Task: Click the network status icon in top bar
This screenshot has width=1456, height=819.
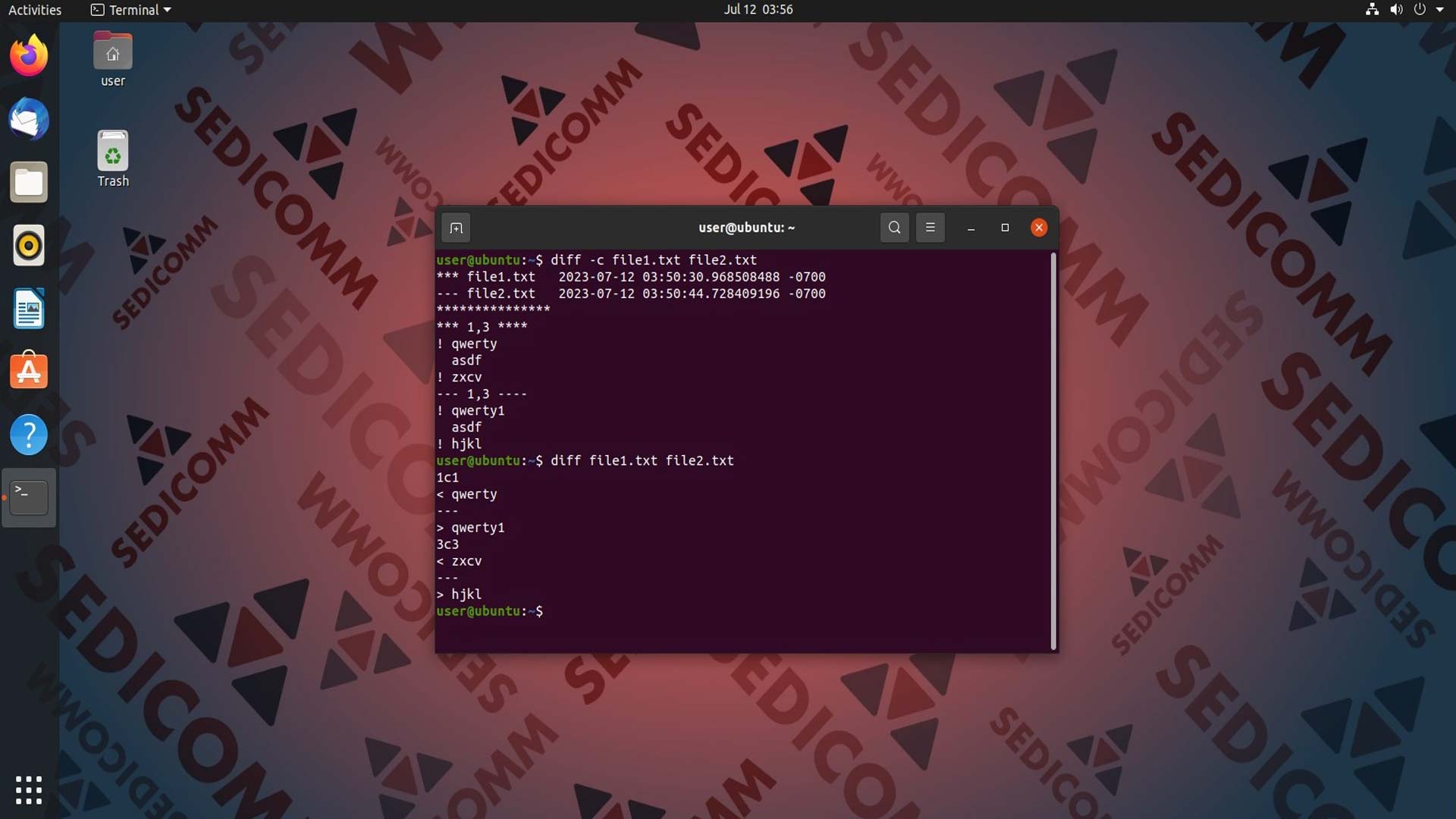Action: pyautogui.click(x=1372, y=10)
